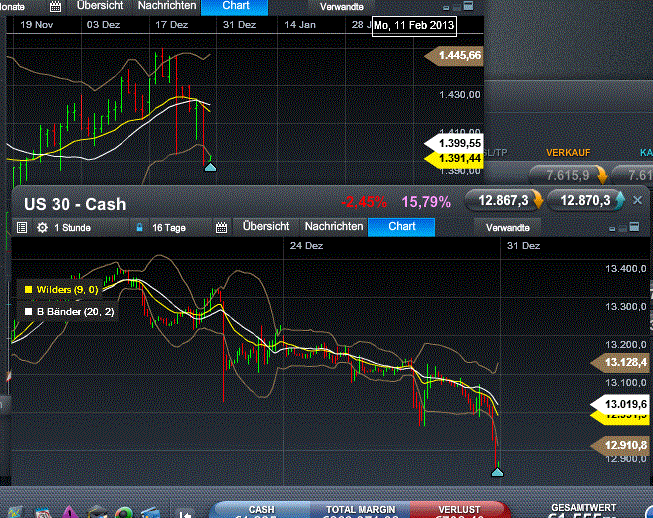Image resolution: width=653 pixels, height=518 pixels.
Task: Click smallest window-size icon in US 30 toolbar
Action: pyautogui.click(x=612, y=229)
